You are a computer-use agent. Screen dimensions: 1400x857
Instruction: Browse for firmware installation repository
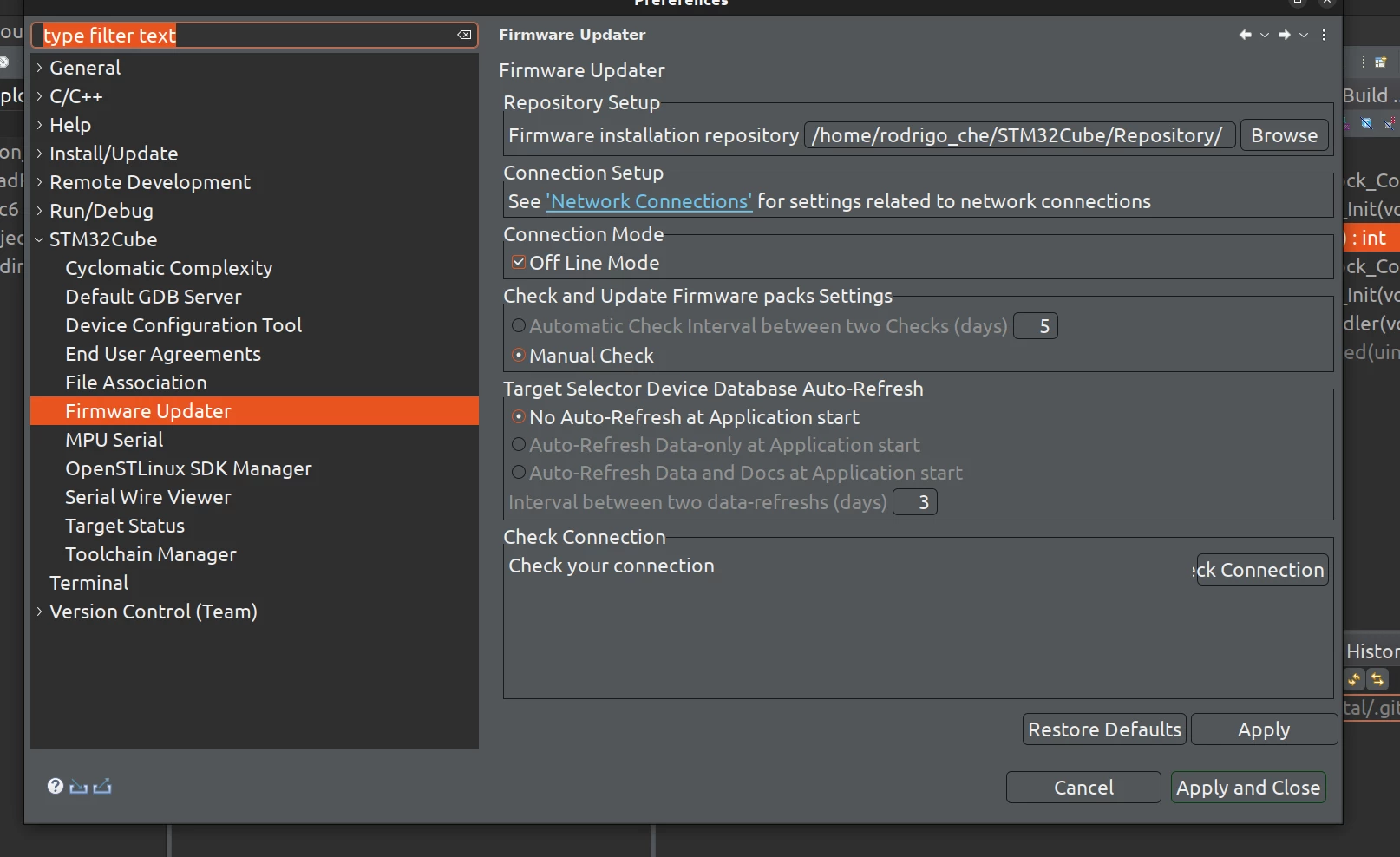tap(1284, 135)
